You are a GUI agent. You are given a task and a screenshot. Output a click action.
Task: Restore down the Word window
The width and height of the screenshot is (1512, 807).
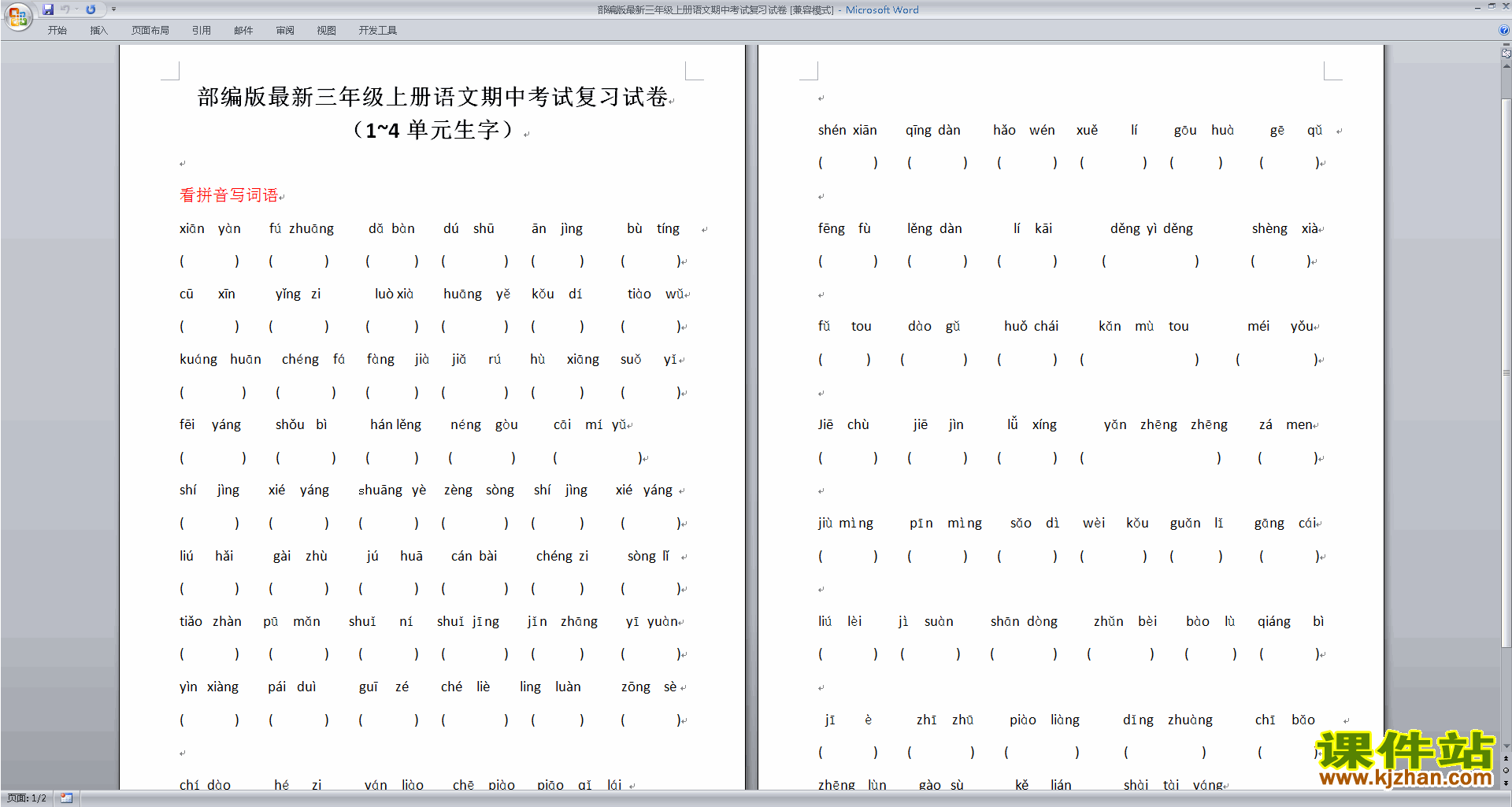pos(1492,7)
